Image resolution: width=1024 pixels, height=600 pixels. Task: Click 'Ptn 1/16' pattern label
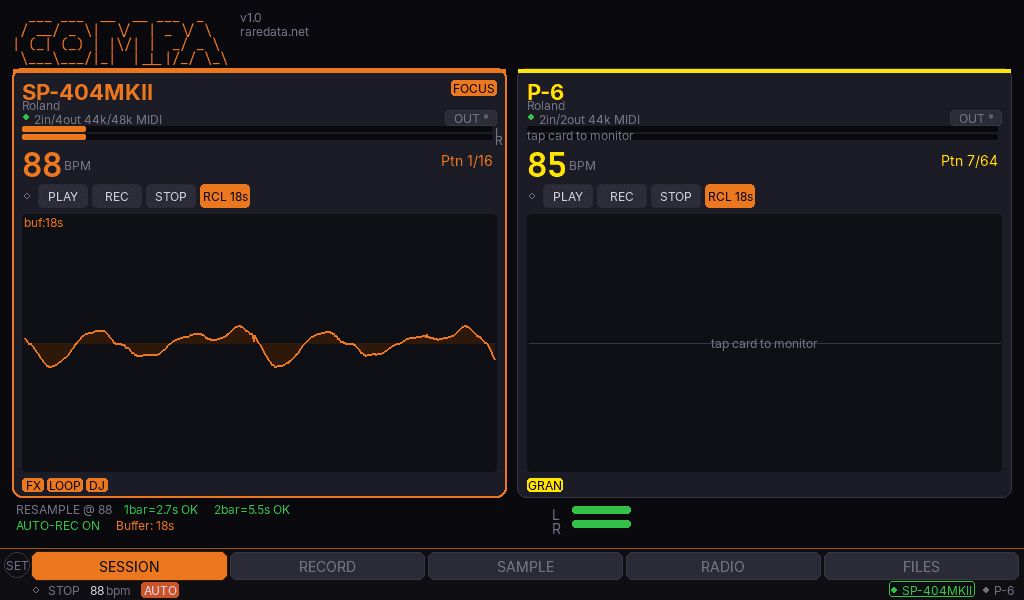(466, 161)
